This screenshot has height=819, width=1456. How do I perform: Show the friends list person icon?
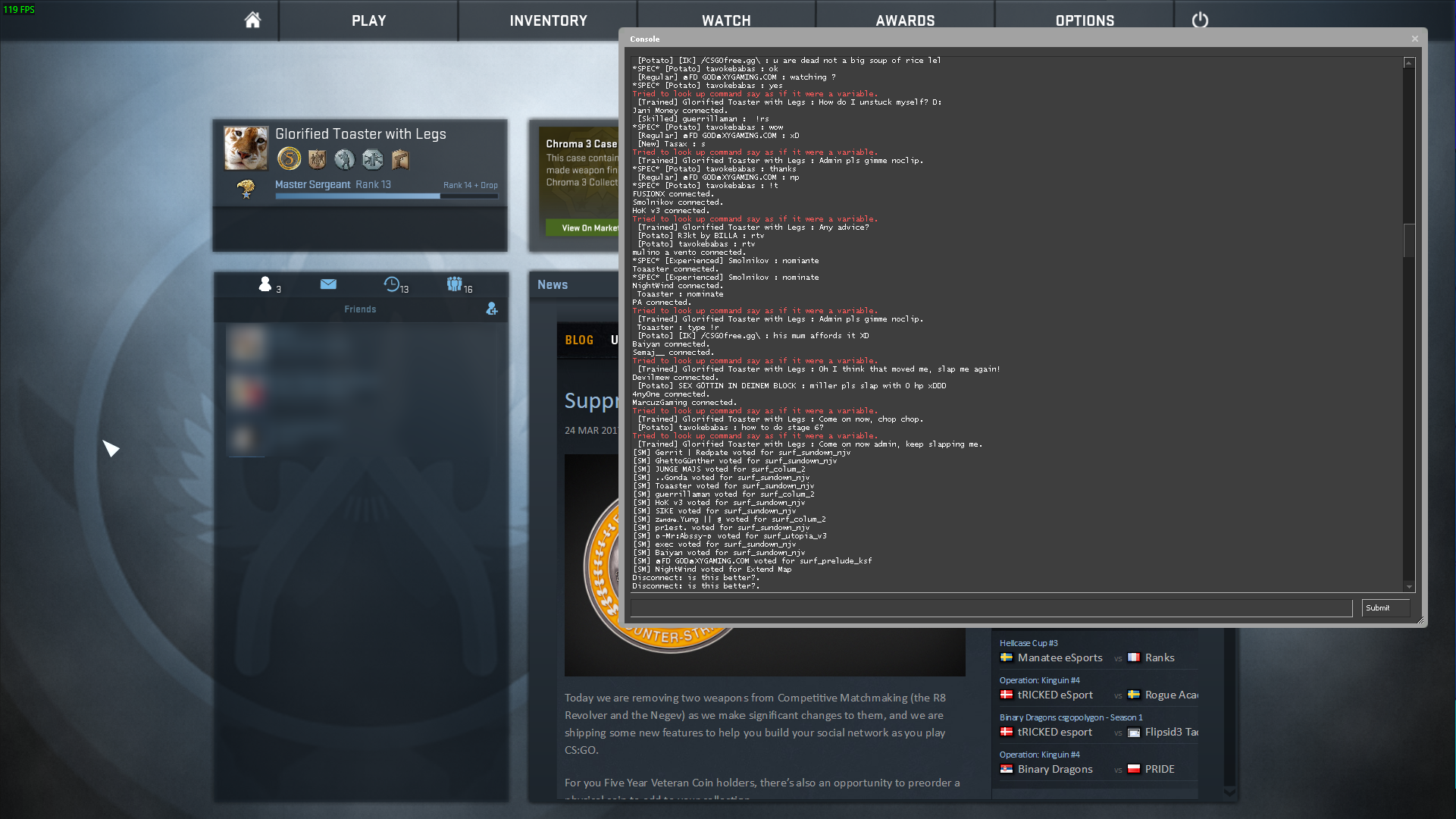(x=265, y=284)
